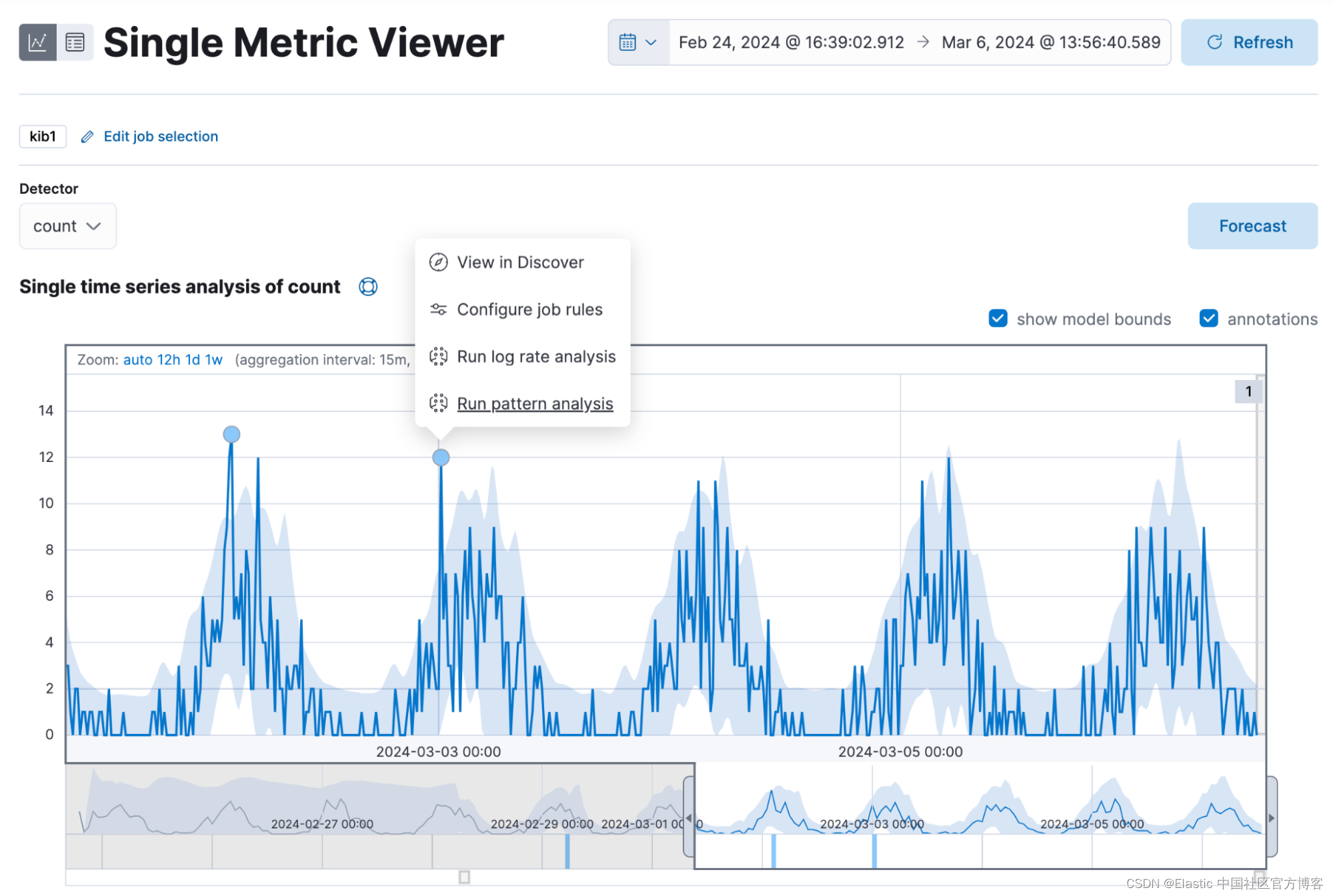This screenshot has height=896, width=1333.
Task: Click the Run pattern analysis icon
Action: pos(436,403)
